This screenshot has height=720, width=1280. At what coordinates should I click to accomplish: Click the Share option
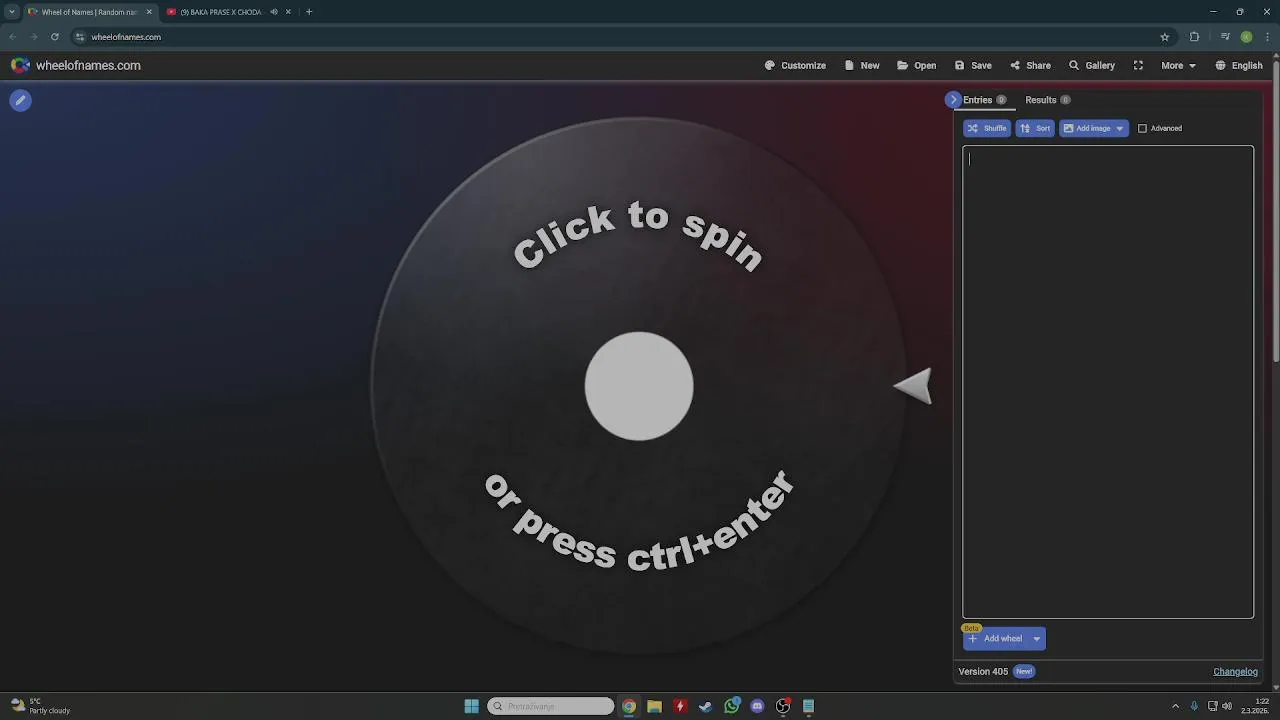tap(1030, 65)
